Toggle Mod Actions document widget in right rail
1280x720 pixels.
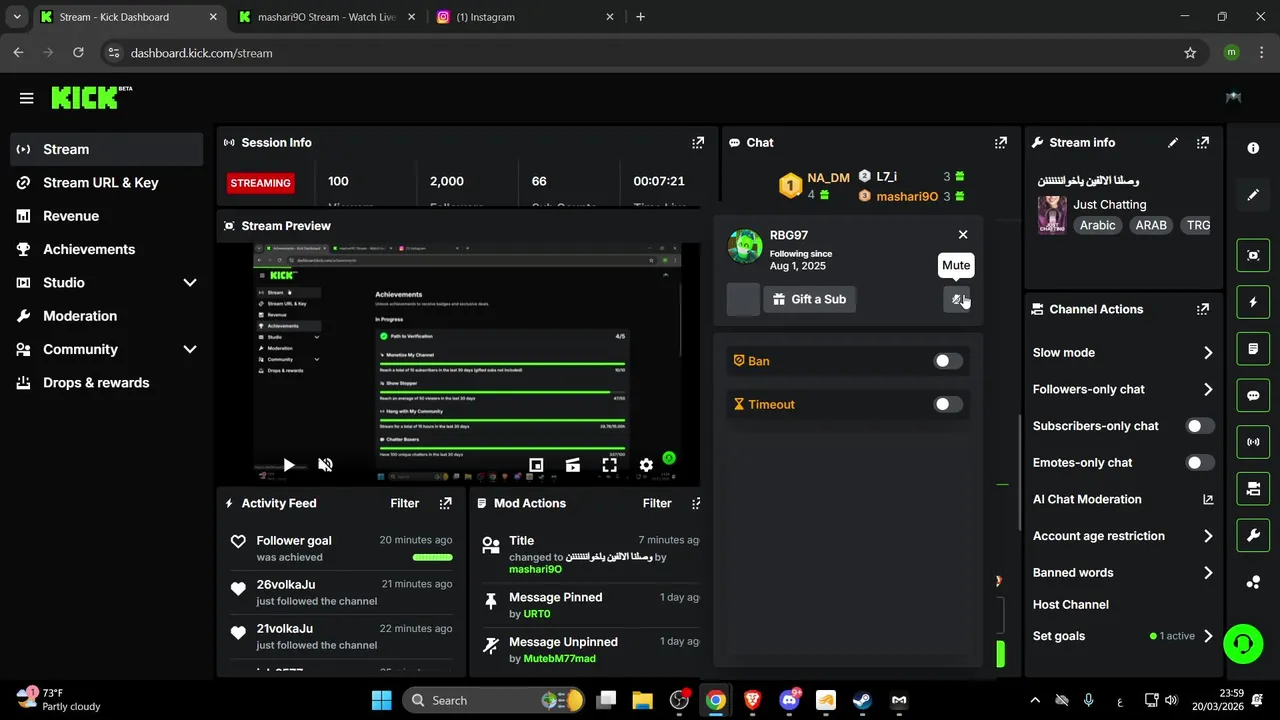(1253, 349)
